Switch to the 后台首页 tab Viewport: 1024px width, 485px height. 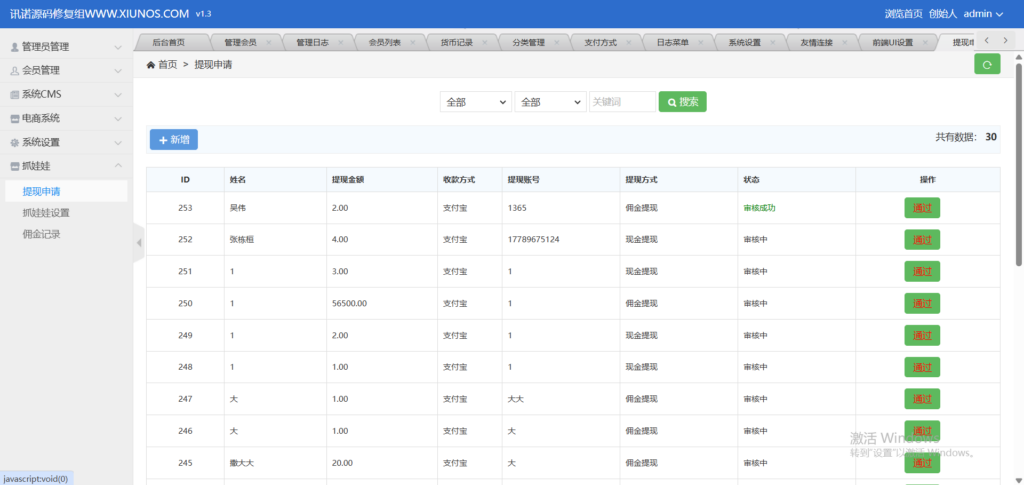(x=168, y=43)
